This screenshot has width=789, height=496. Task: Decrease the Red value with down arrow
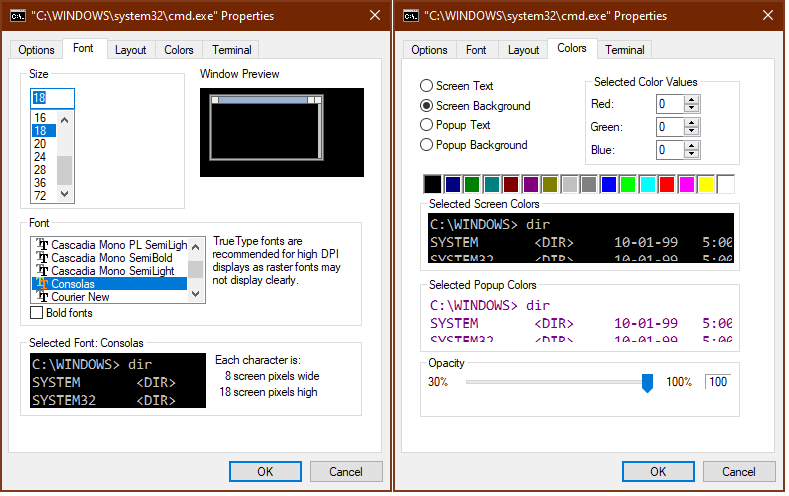[x=693, y=109]
